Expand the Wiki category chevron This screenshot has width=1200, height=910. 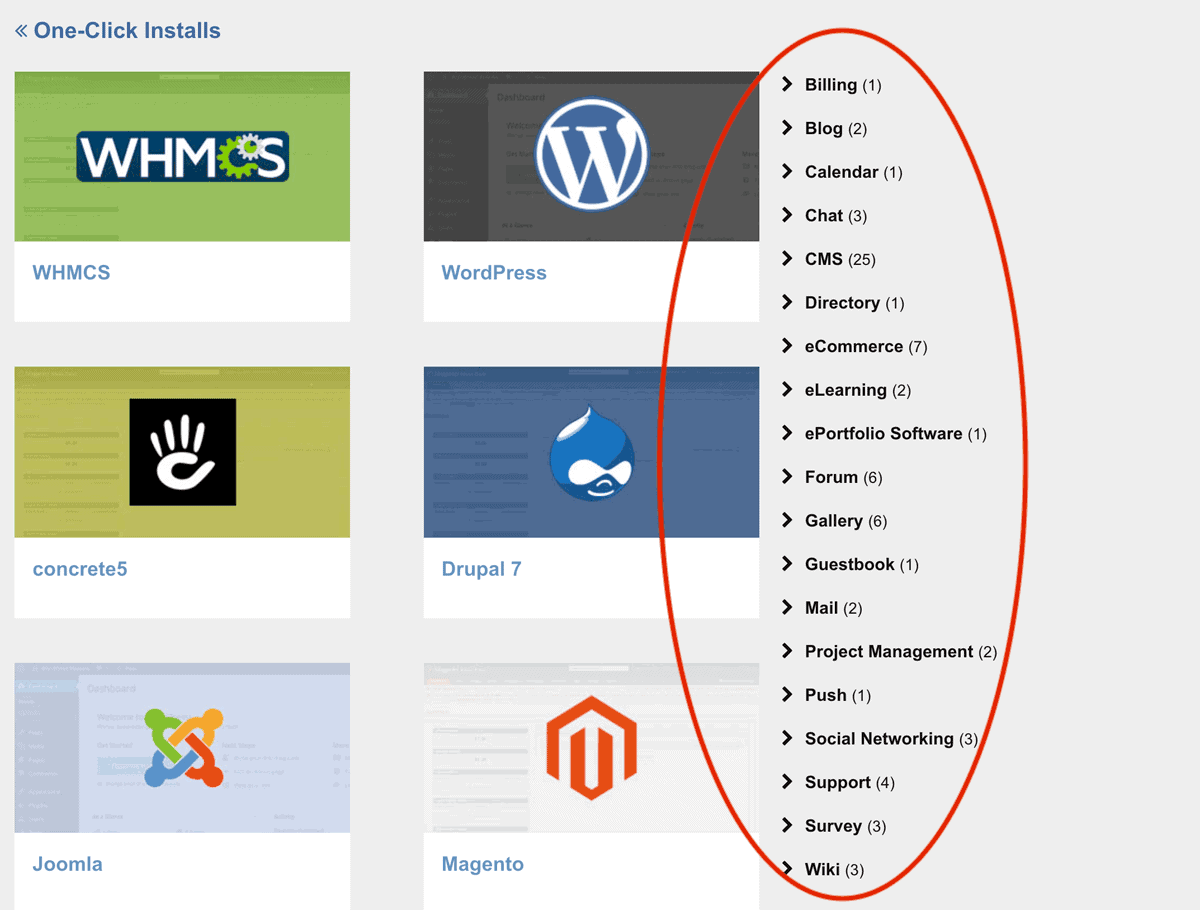pos(787,868)
